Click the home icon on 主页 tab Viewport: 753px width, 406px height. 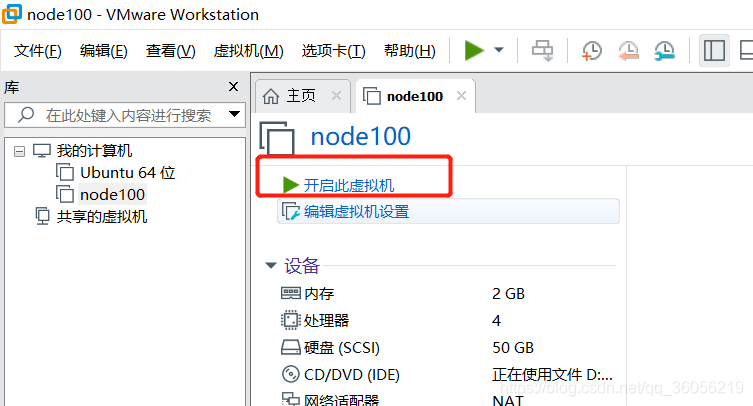(x=271, y=96)
